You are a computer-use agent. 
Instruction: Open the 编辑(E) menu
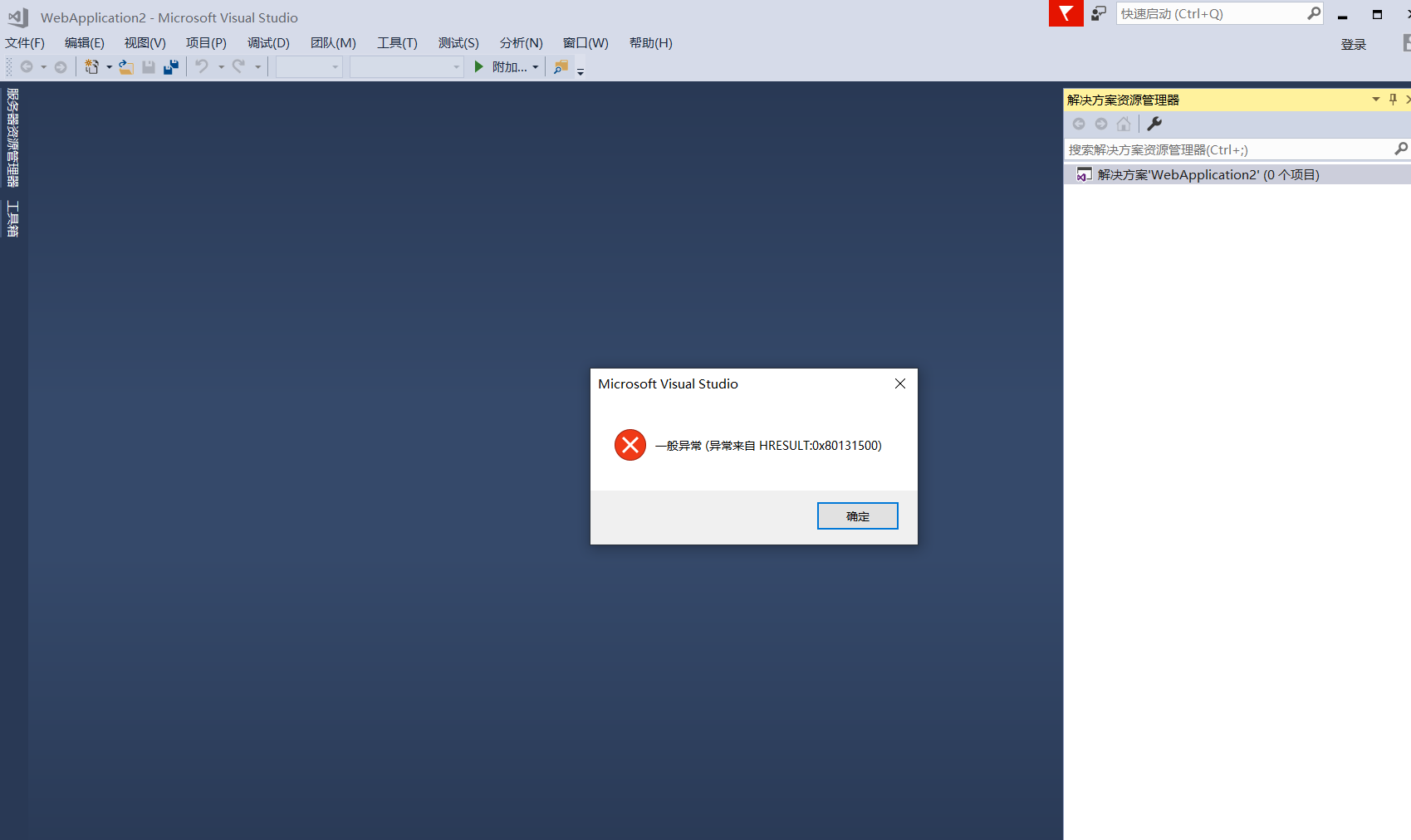point(85,42)
